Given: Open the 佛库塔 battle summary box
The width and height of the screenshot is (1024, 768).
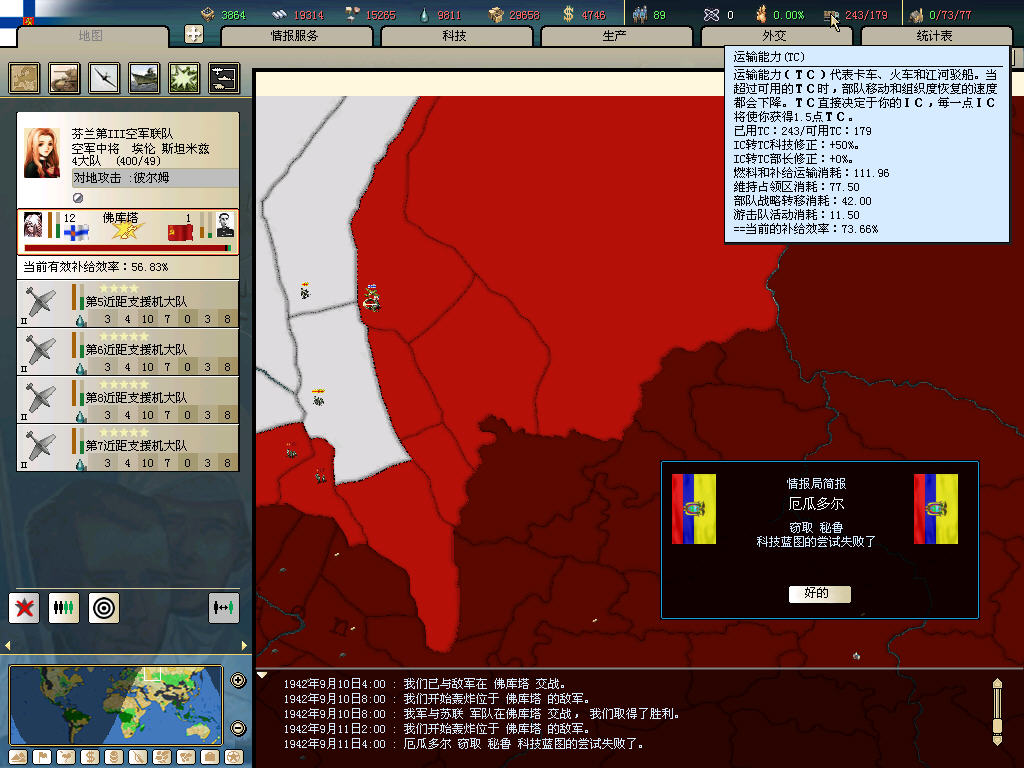Looking at the screenshot, I should tap(128, 232).
